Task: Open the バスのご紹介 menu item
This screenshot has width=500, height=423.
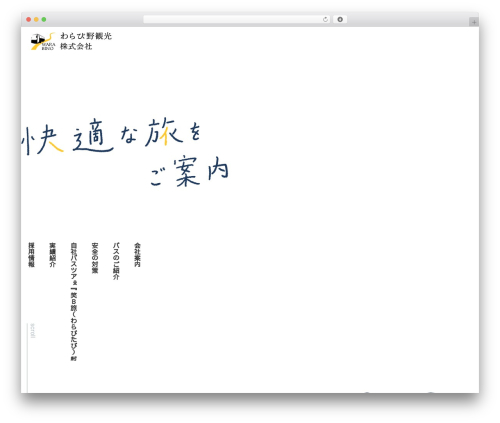Action: pyautogui.click(x=116, y=261)
